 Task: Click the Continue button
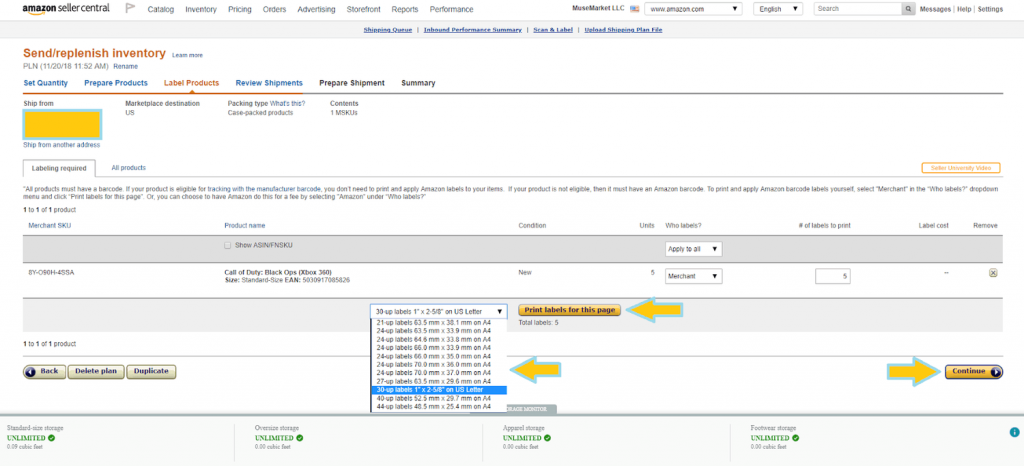pyautogui.click(x=974, y=371)
